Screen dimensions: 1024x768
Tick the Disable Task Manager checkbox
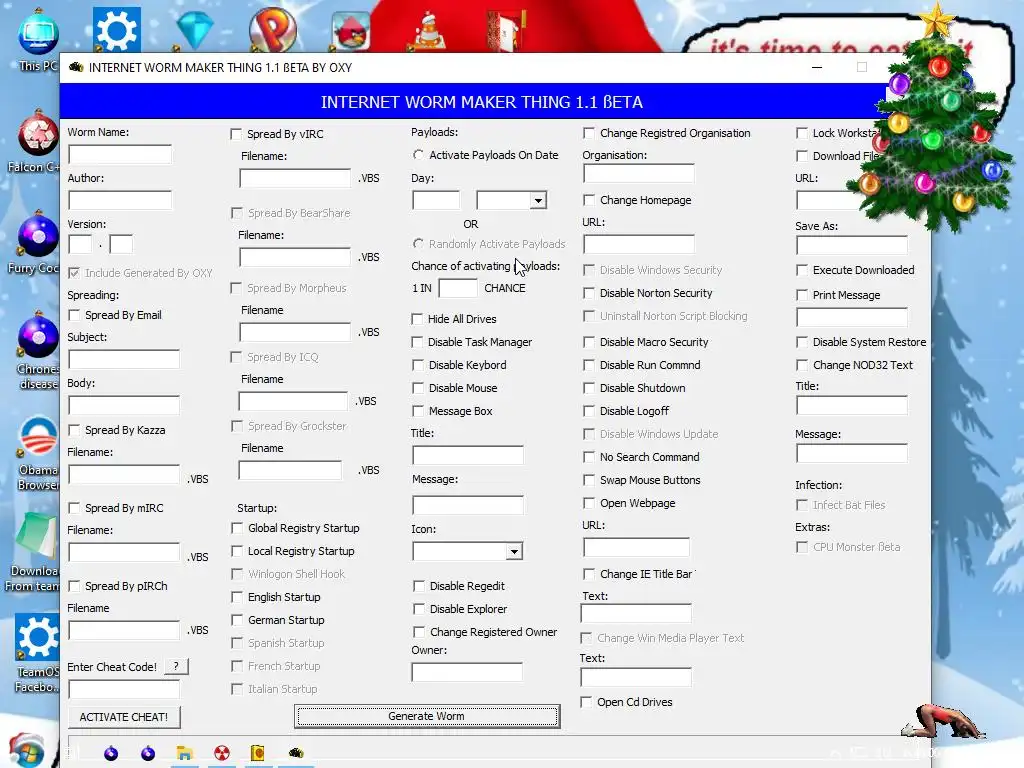click(417, 342)
